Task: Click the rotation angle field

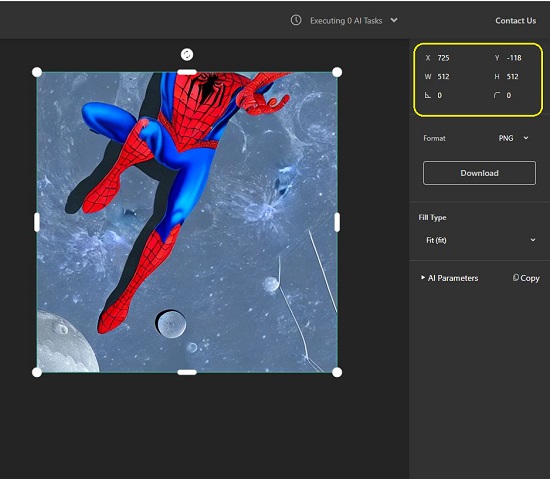Action: [440, 95]
